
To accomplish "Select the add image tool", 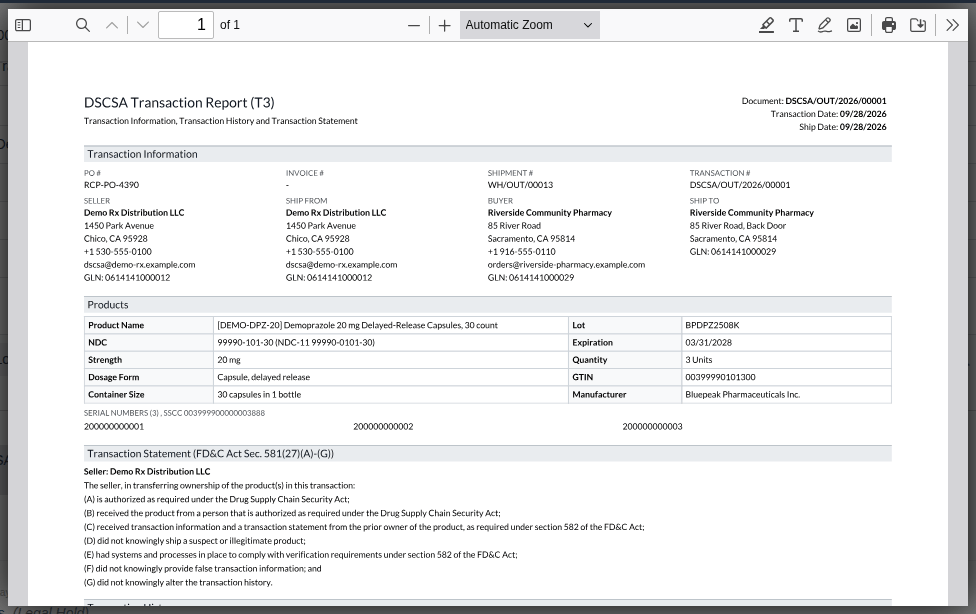I will 854,25.
